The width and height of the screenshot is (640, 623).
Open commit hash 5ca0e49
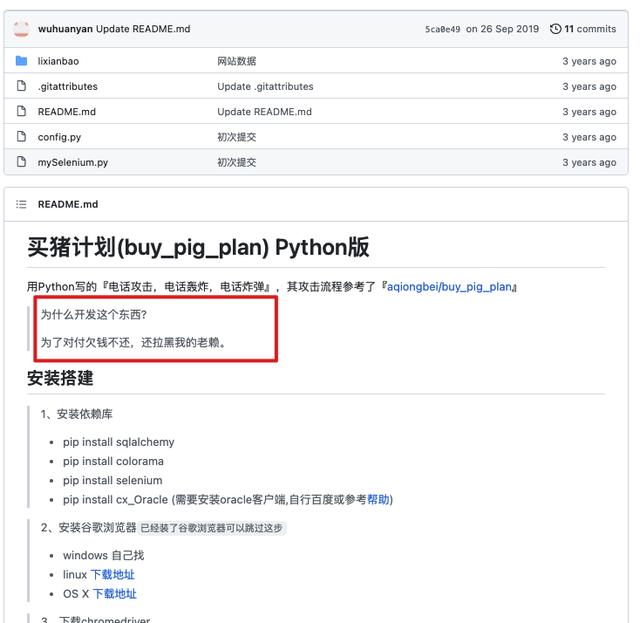pyautogui.click(x=442, y=29)
